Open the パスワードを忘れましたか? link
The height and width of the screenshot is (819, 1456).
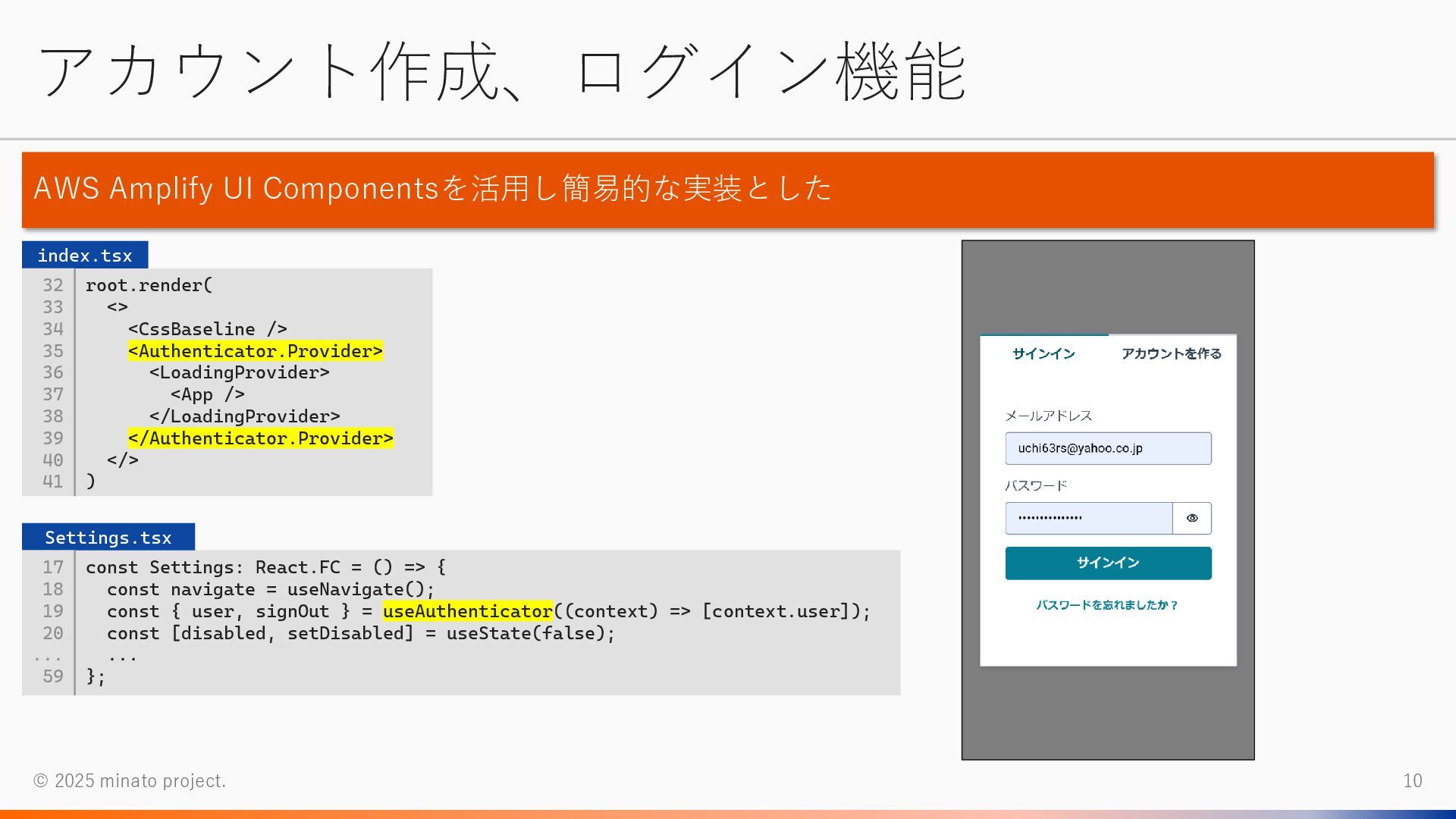1107,605
